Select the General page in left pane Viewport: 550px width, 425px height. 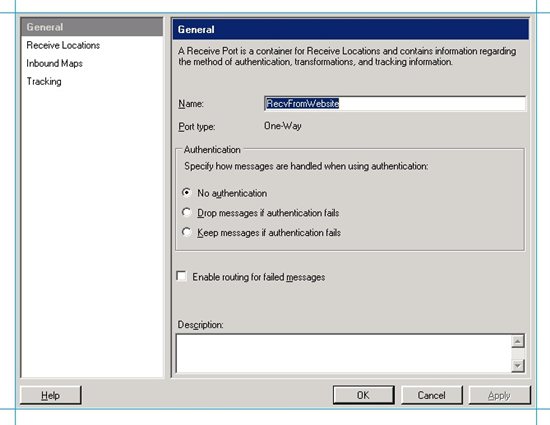[x=92, y=27]
